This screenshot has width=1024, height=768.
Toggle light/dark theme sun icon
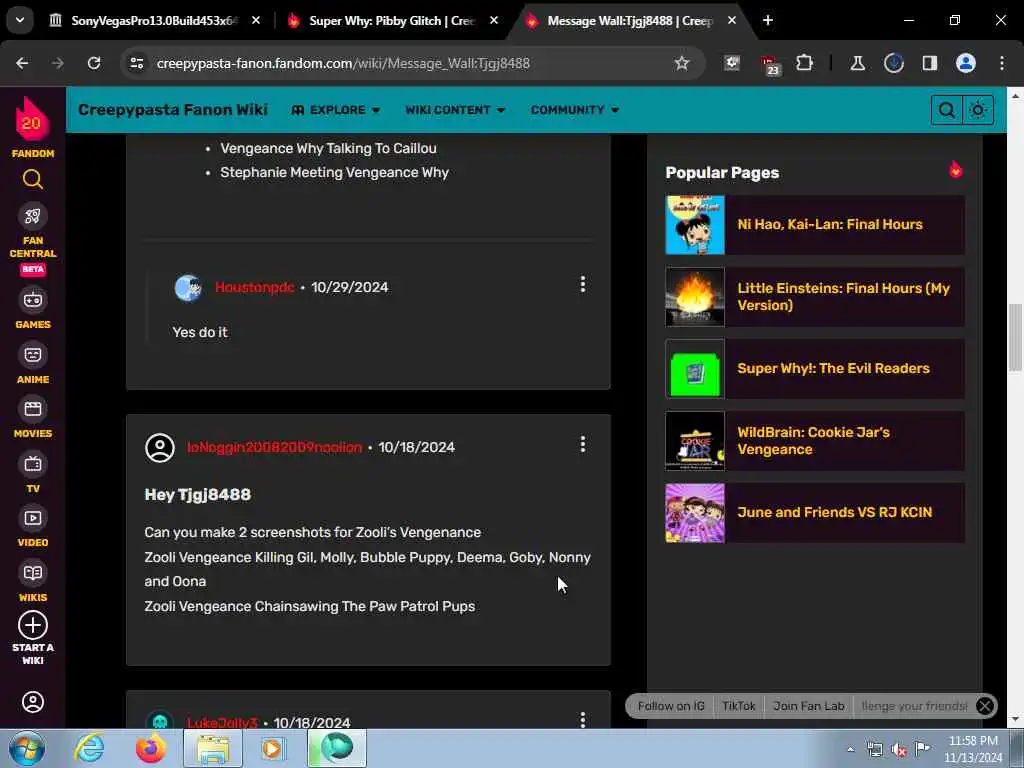coord(978,110)
